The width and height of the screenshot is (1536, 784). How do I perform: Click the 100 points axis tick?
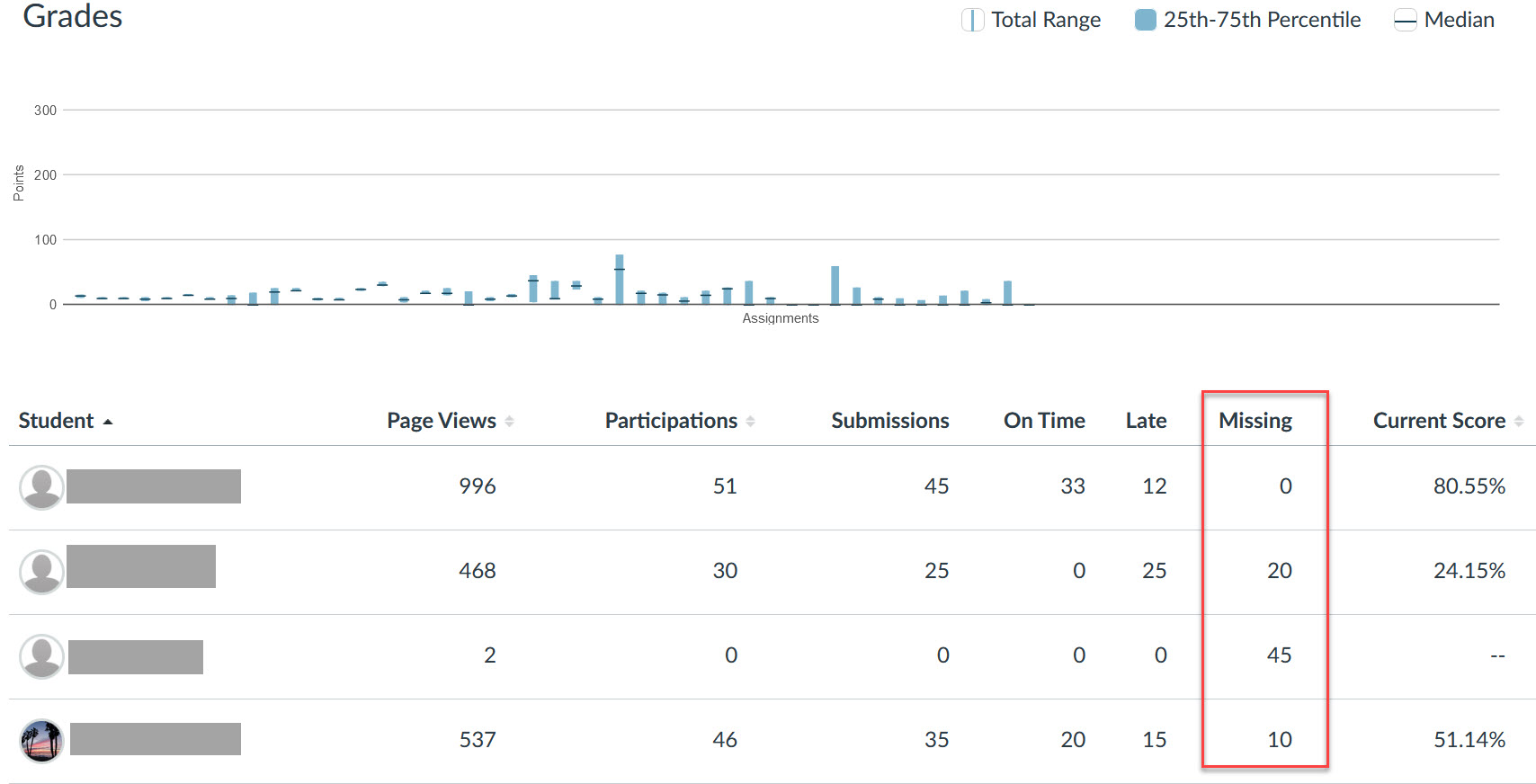45,240
